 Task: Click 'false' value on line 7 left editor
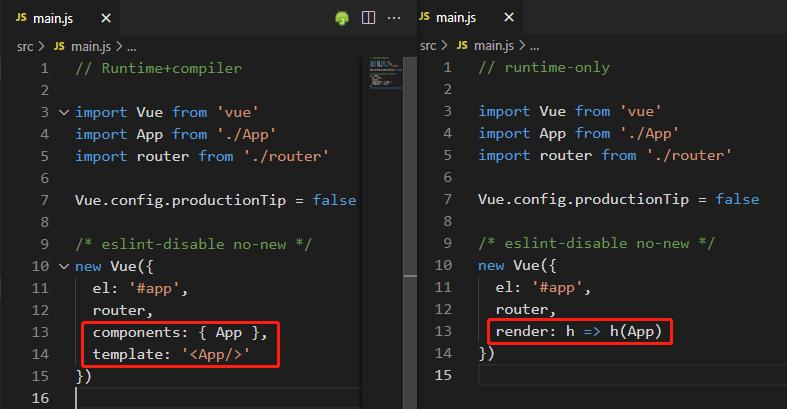(x=334, y=200)
